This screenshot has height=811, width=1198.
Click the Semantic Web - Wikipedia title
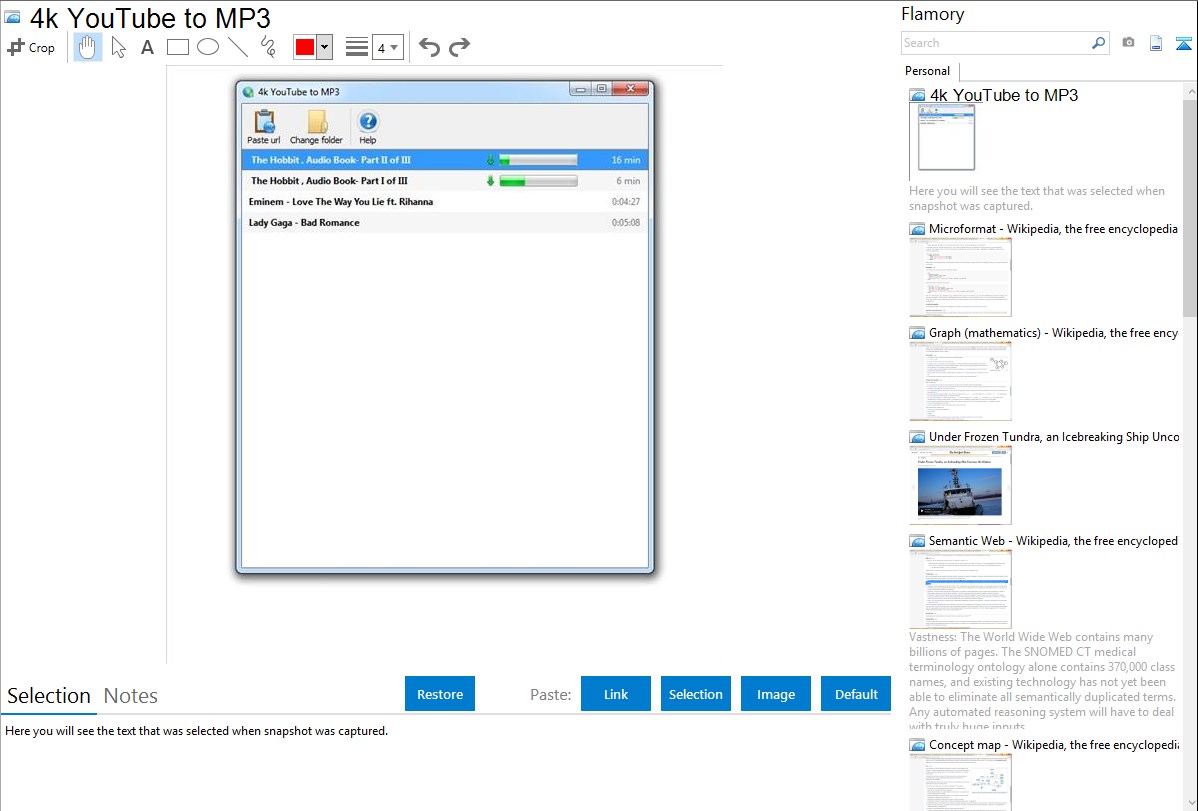pyautogui.click(x=1053, y=540)
